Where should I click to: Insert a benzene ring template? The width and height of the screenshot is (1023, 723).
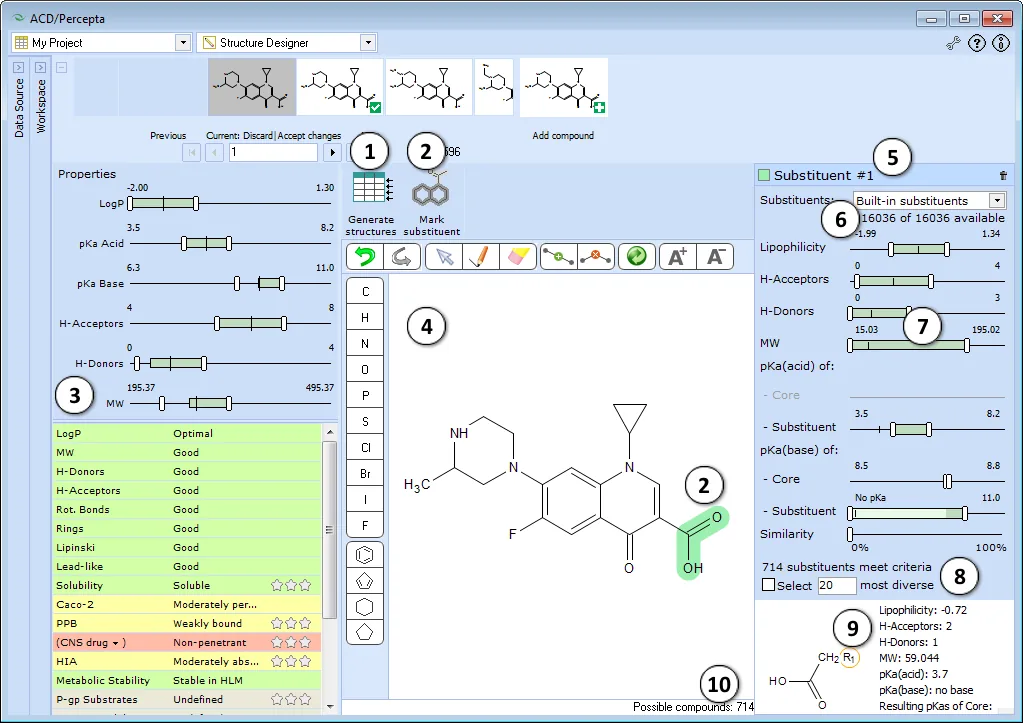tap(365, 555)
